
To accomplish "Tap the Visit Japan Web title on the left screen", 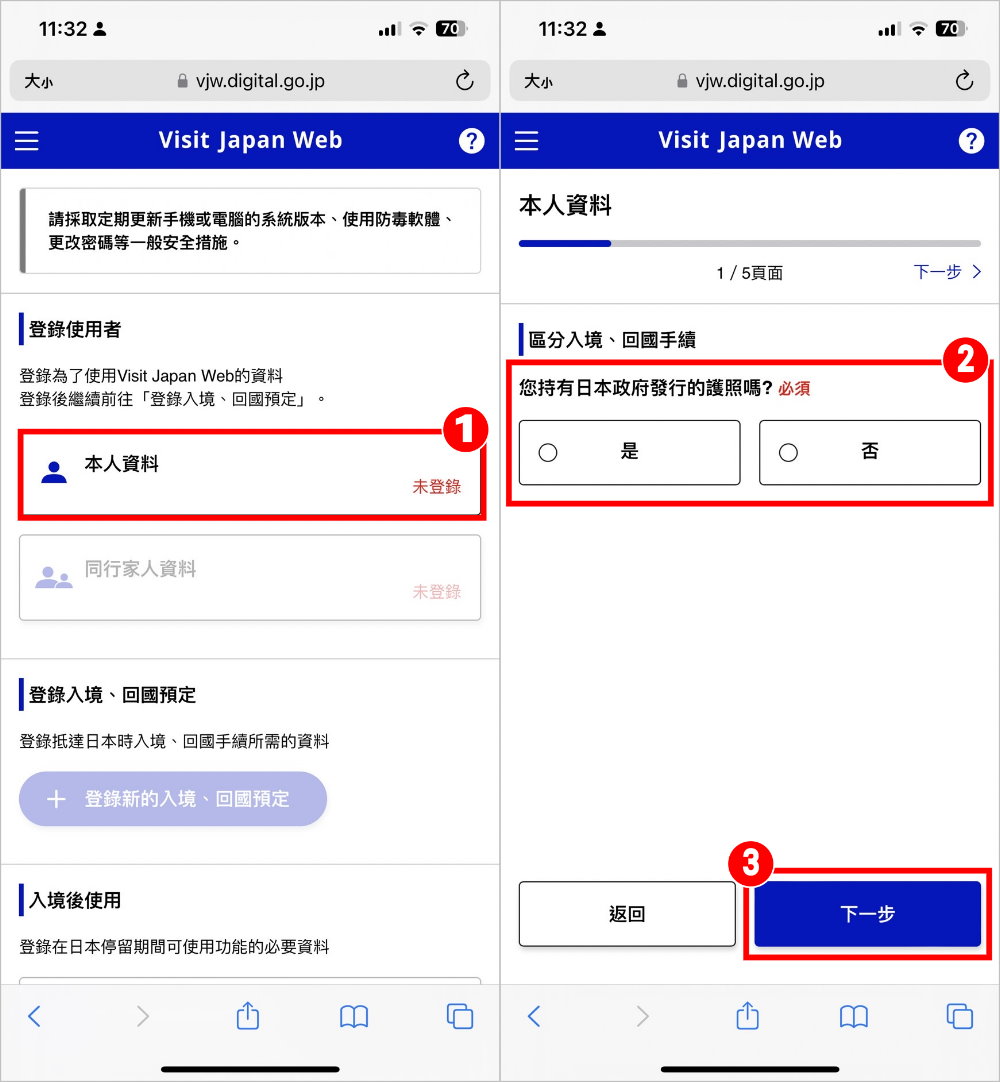I will [x=250, y=140].
